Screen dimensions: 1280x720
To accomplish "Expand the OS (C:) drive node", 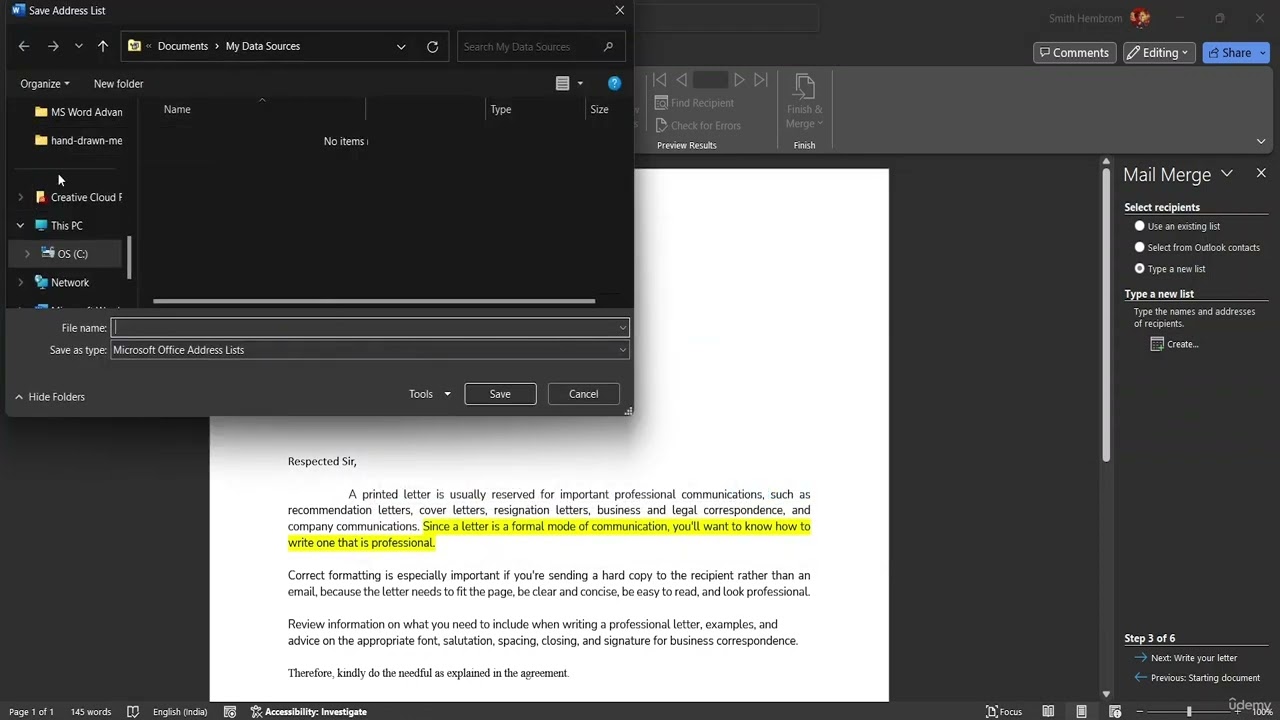I will point(27,254).
